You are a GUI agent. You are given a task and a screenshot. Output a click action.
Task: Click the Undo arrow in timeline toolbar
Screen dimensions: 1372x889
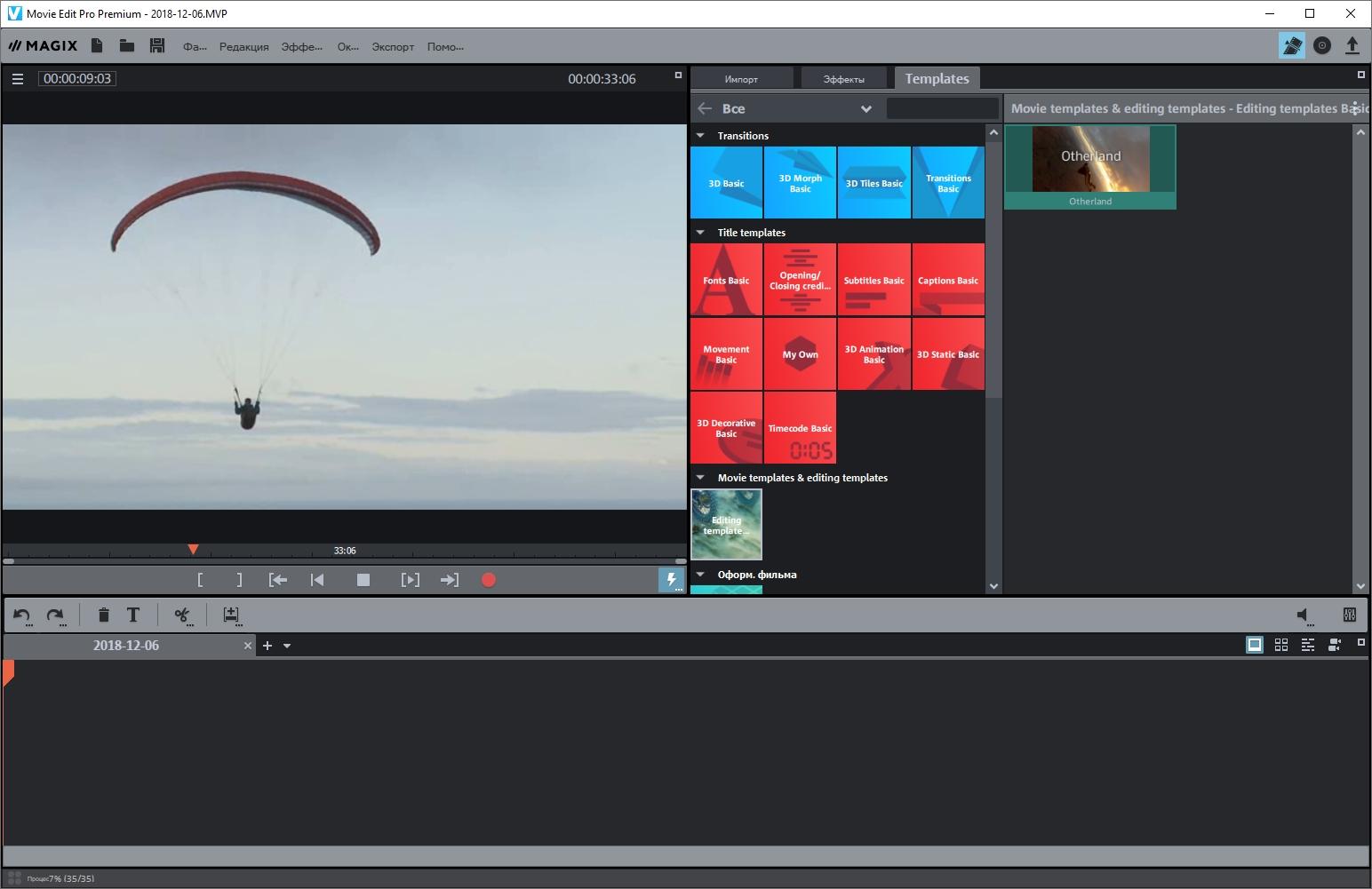(22, 615)
